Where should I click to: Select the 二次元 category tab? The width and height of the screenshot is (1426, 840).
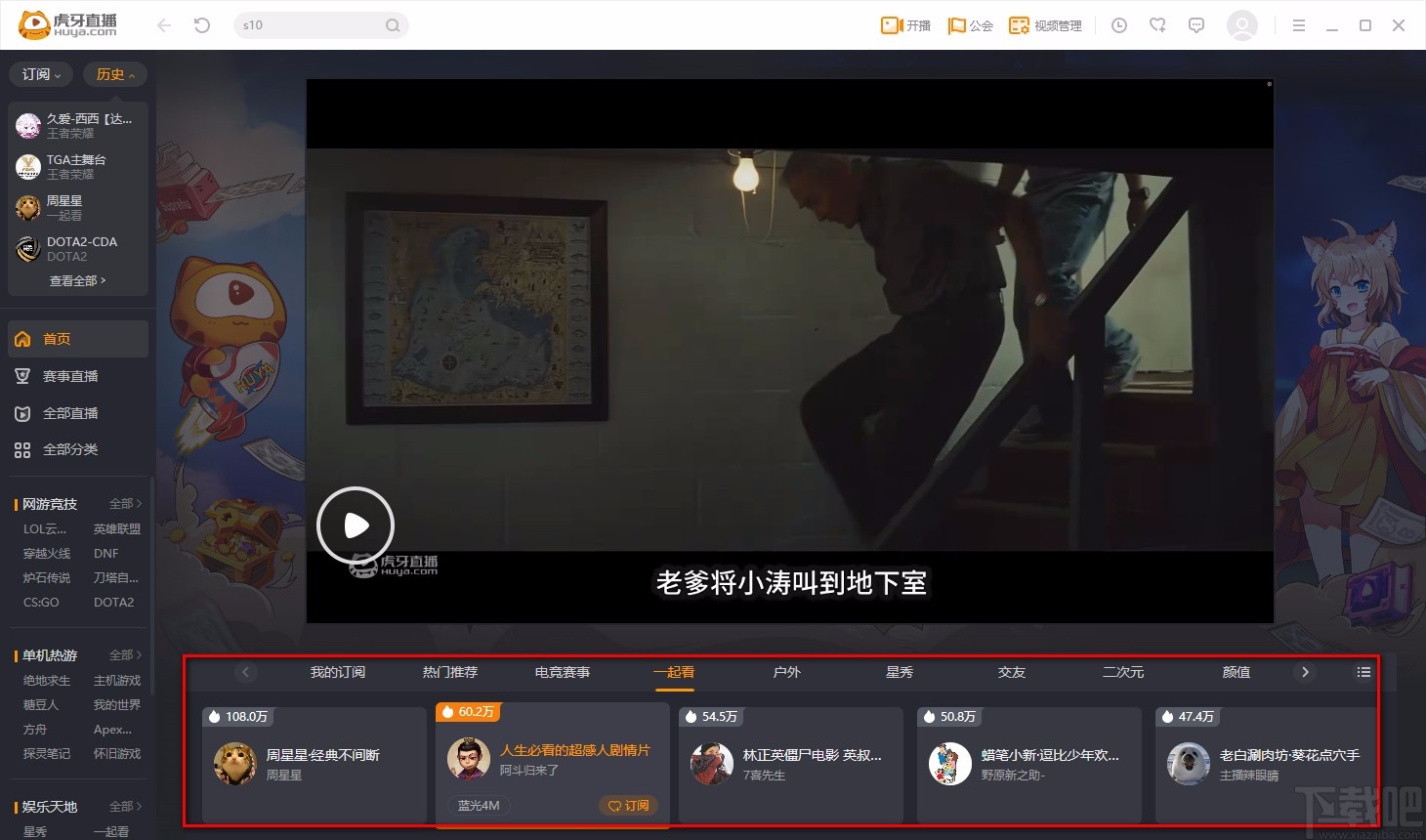pyautogui.click(x=1122, y=672)
